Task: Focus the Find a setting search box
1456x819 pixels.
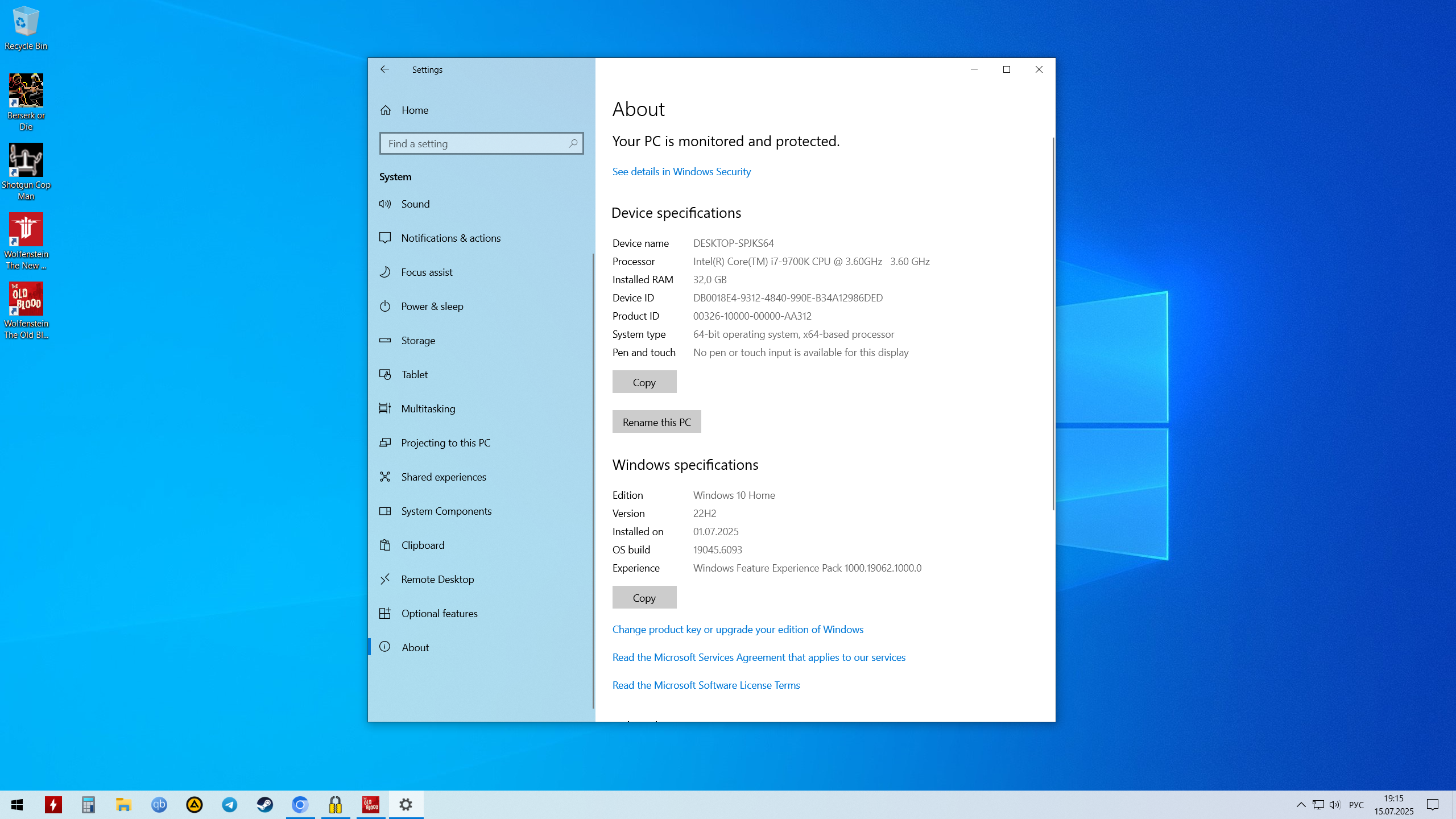Action: coord(481,143)
